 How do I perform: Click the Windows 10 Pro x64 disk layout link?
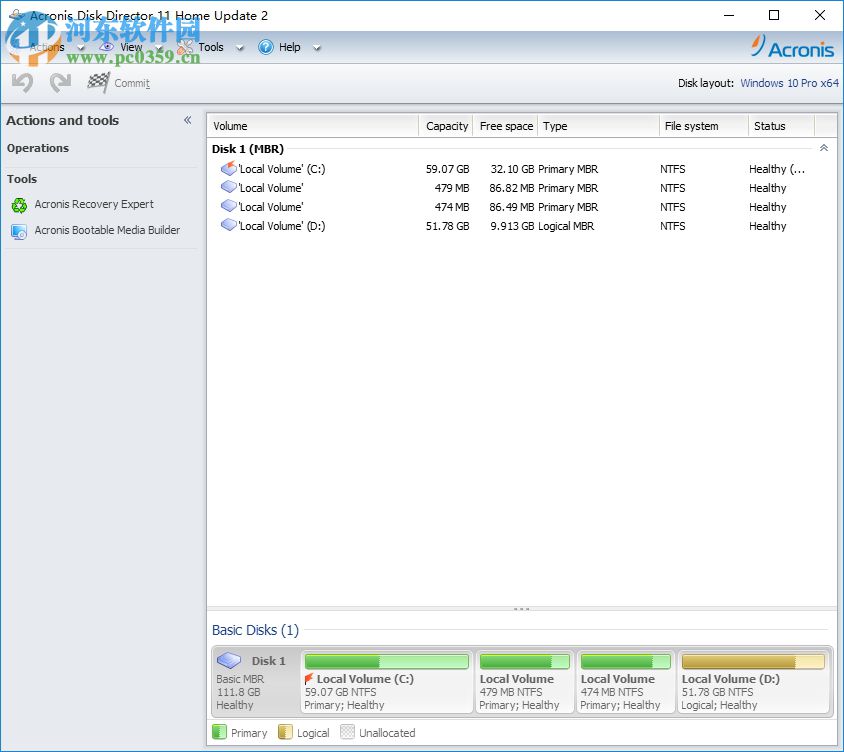[x=790, y=83]
